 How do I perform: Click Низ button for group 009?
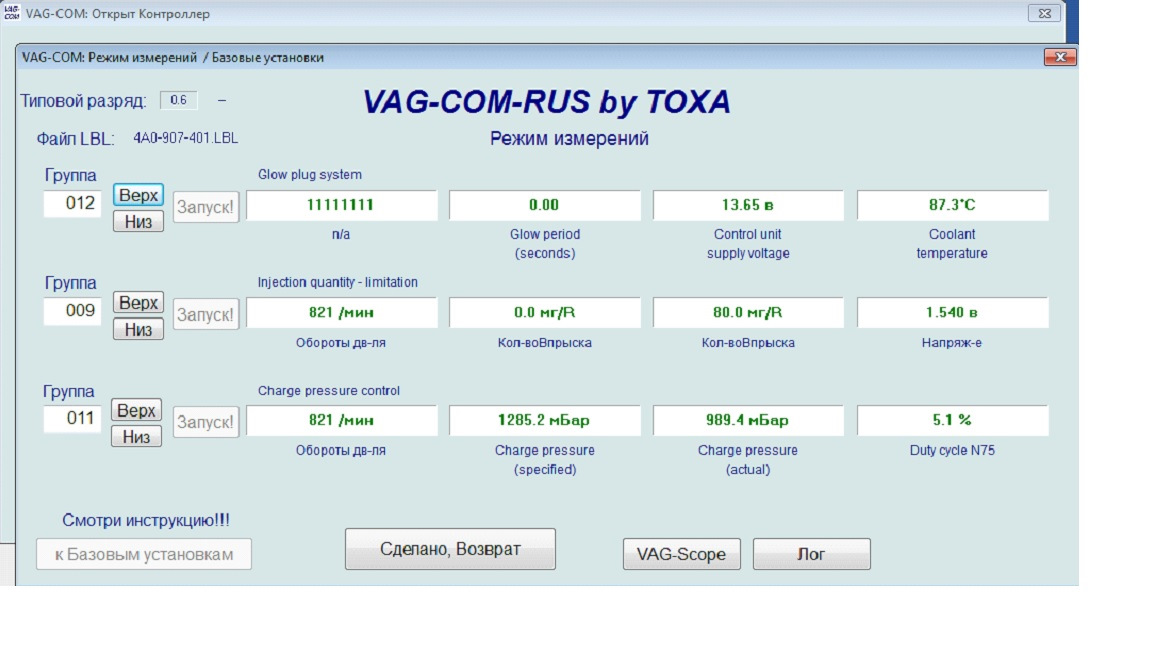click(138, 329)
